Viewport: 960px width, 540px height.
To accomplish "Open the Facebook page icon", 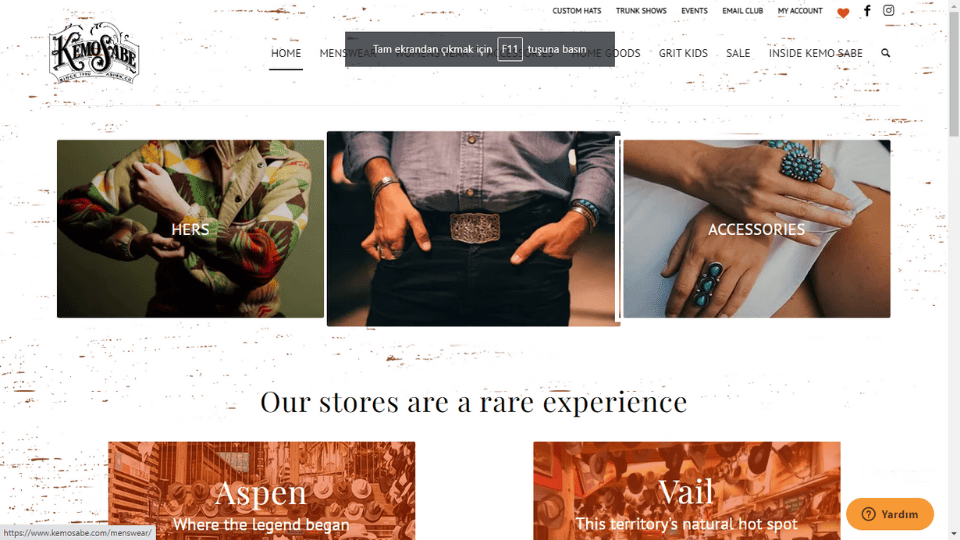I will click(867, 10).
